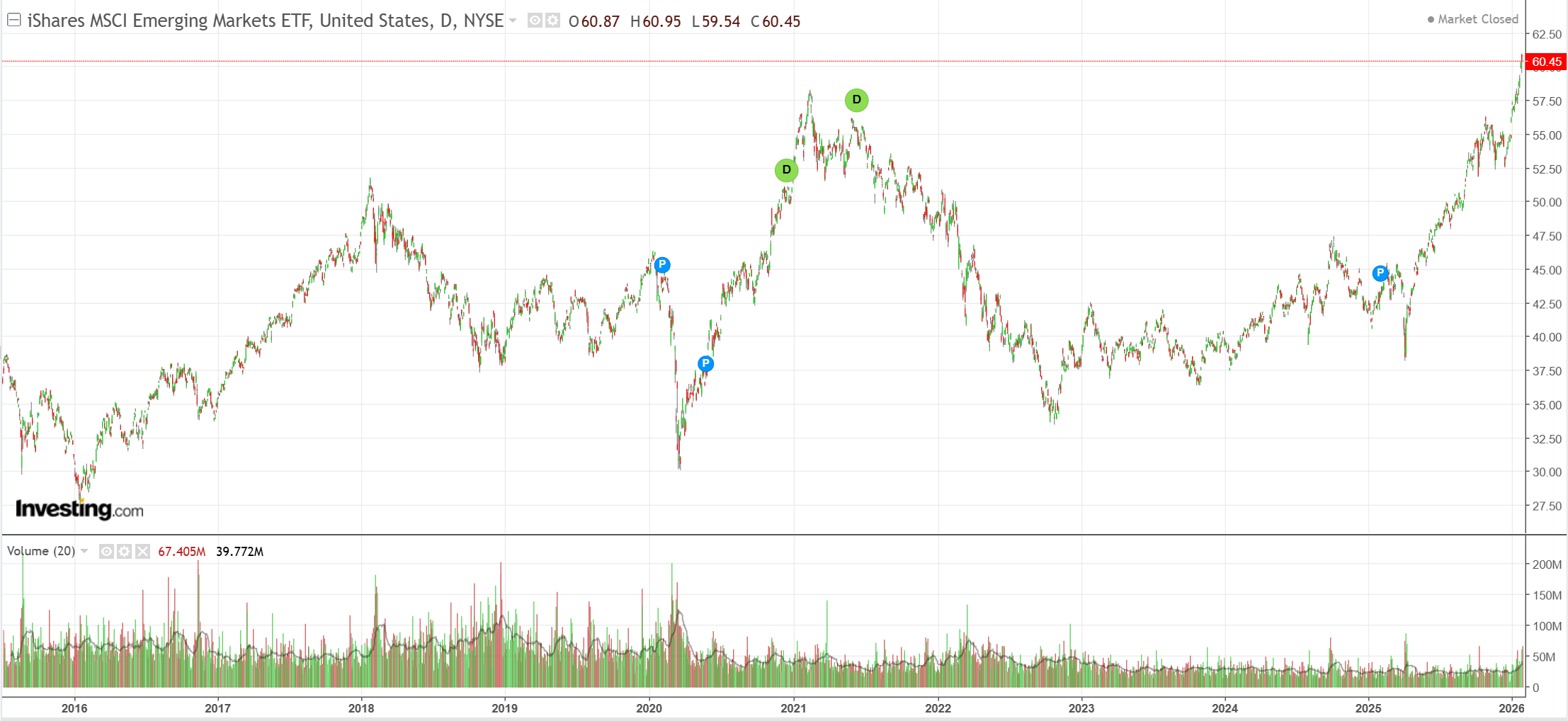The image size is (1568, 721).
Task: Click the 27.50 price axis label
Action: pos(1547,506)
